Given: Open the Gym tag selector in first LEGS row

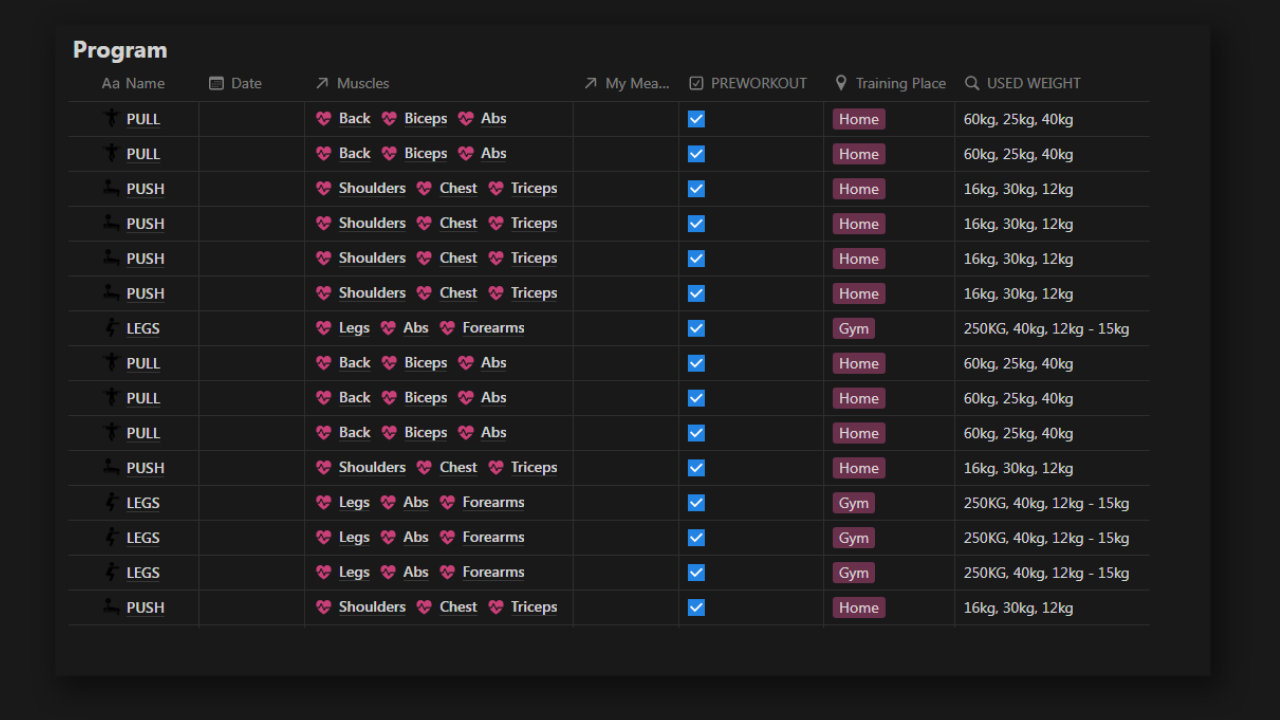Looking at the screenshot, I should point(853,328).
